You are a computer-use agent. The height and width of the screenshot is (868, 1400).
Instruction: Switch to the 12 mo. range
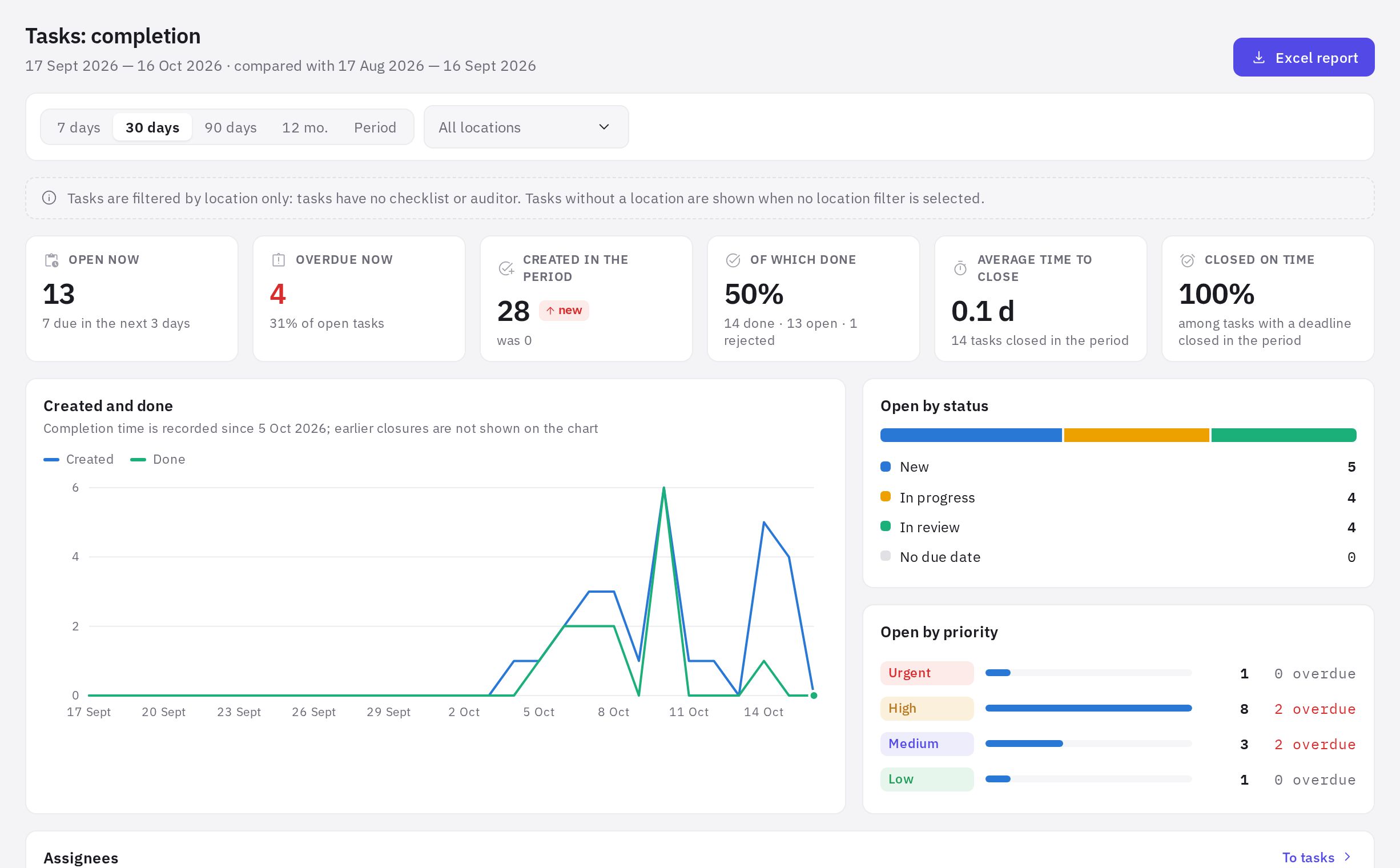tap(305, 127)
